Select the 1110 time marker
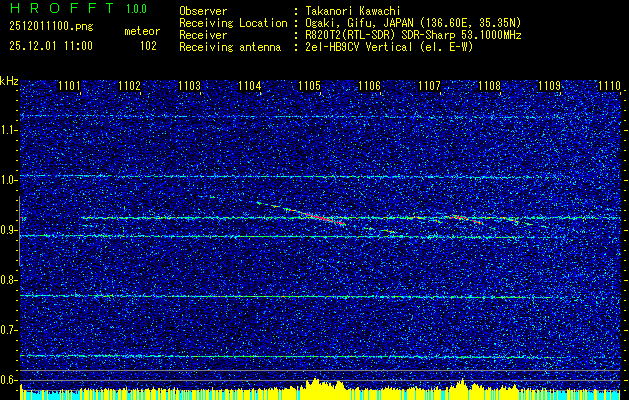The width and height of the screenshot is (629, 400). coord(609,87)
